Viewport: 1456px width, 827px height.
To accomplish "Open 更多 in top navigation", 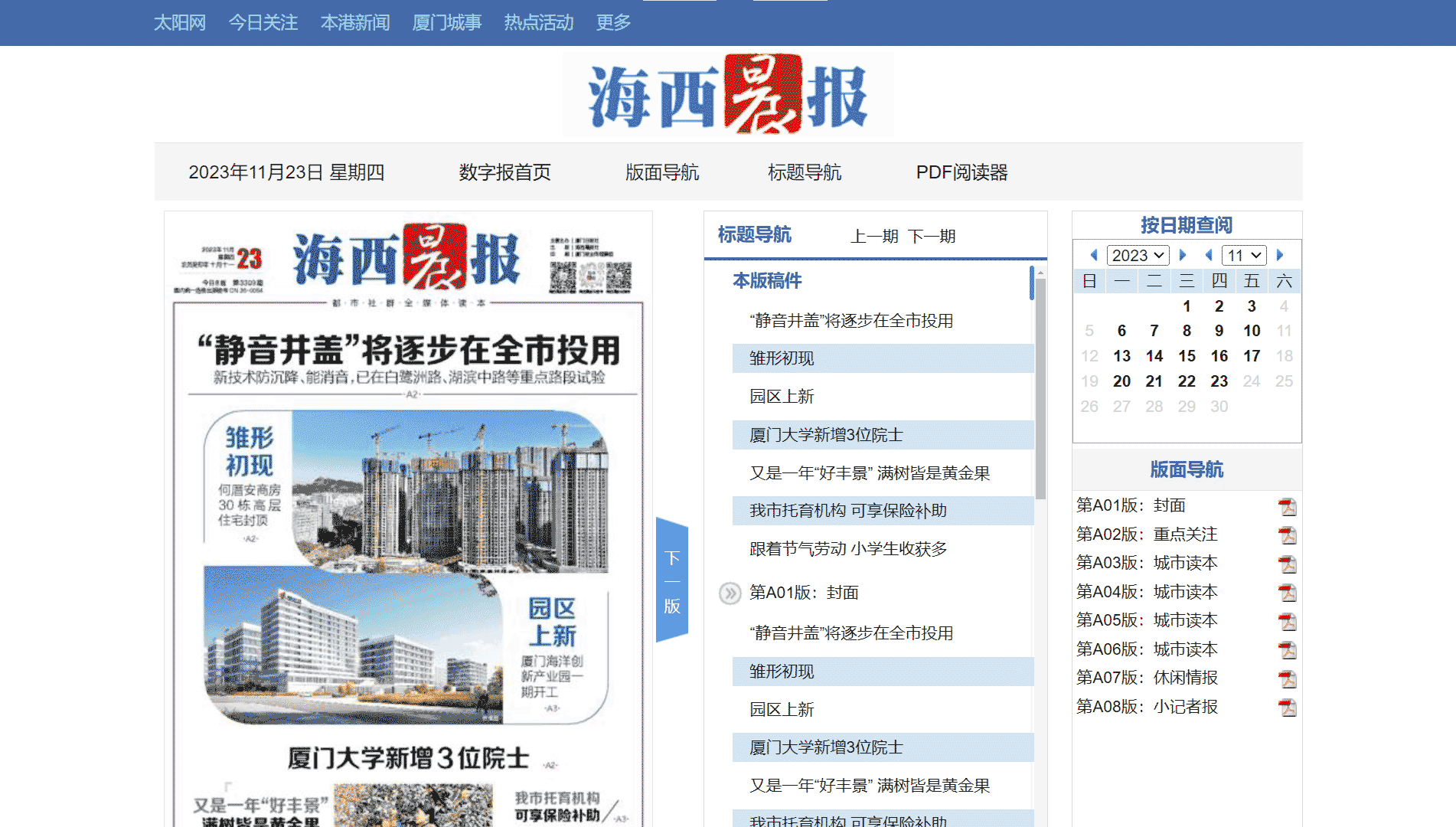I will [x=613, y=22].
